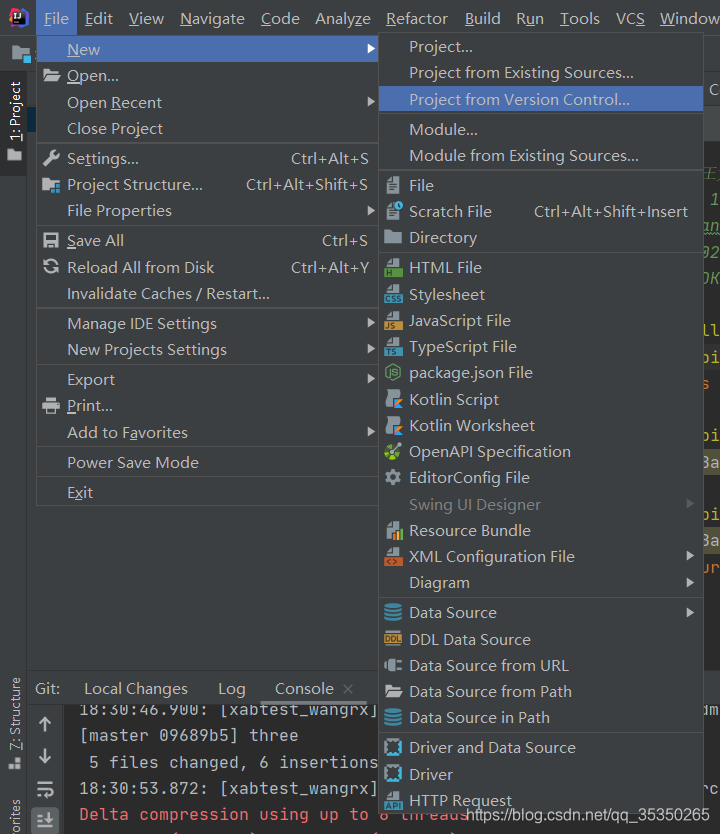Click the up arrow in Git console
This screenshot has width=720, height=834.
[45, 724]
